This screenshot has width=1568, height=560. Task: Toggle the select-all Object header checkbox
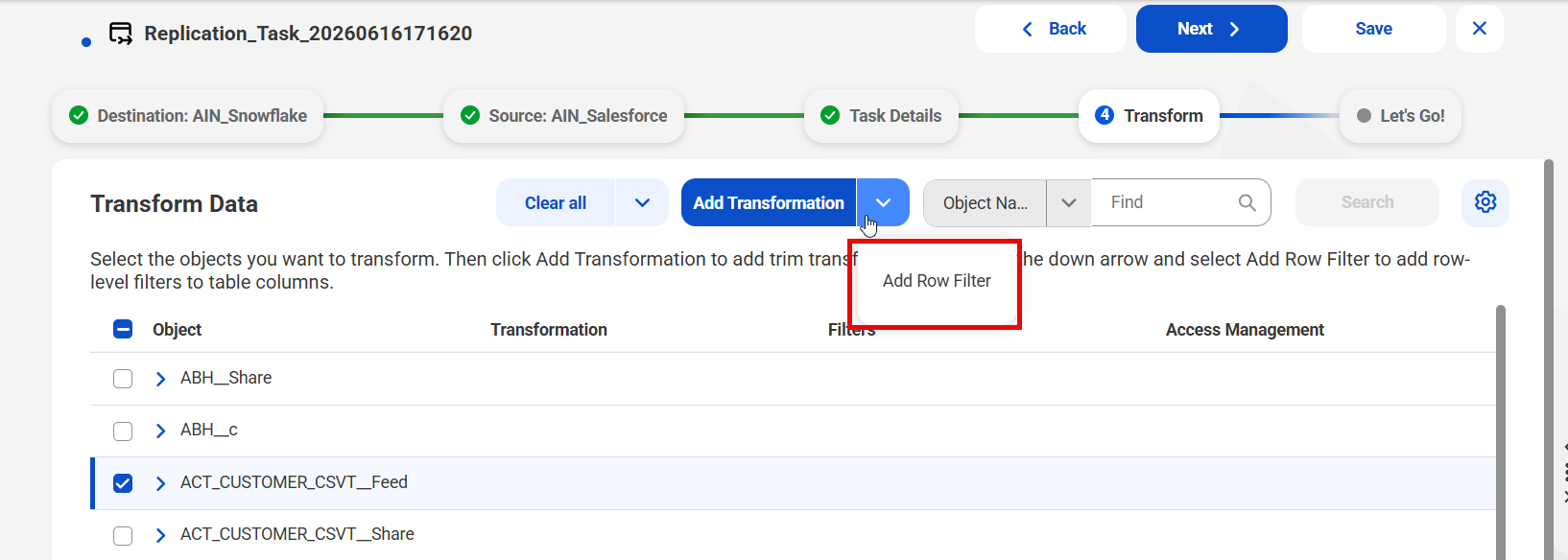coord(123,329)
